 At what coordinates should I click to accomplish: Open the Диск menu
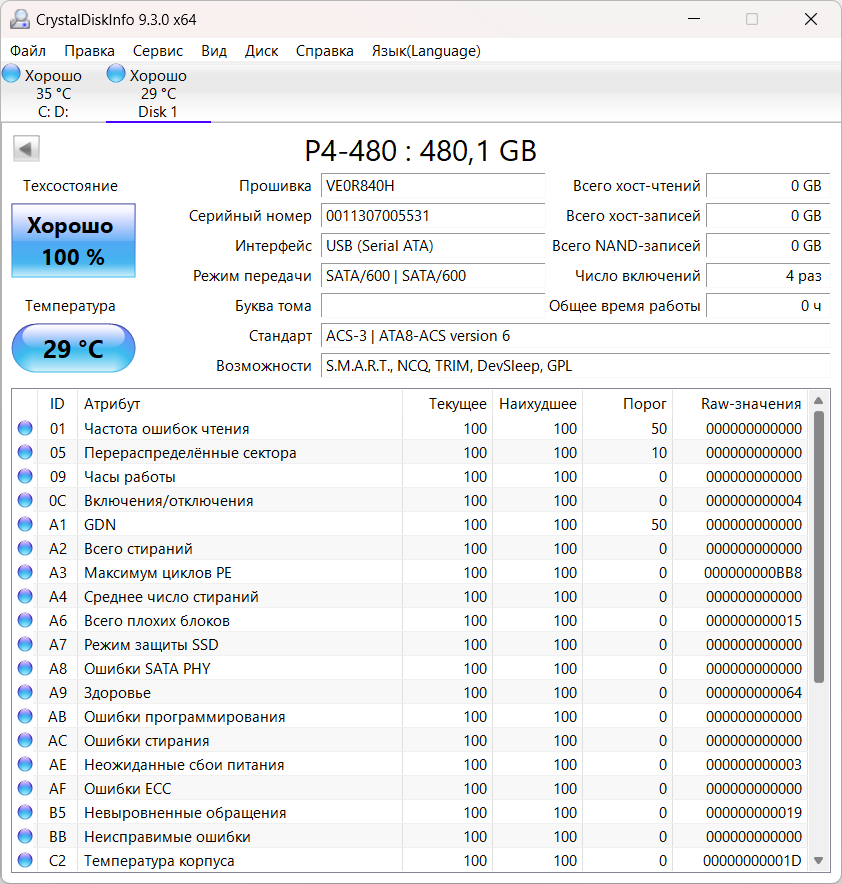(x=262, y=51)
